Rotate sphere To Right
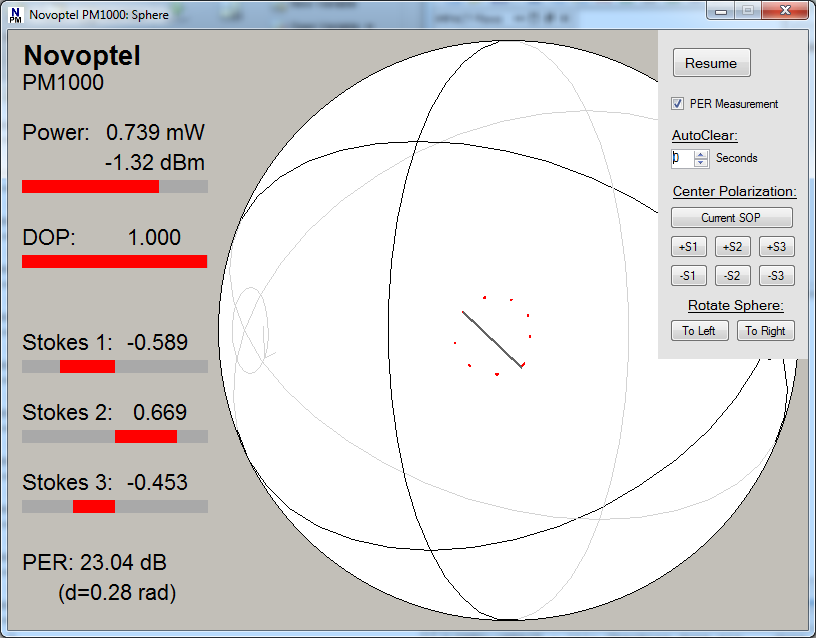Screen dimensions: 816x638 coord(766,331)
